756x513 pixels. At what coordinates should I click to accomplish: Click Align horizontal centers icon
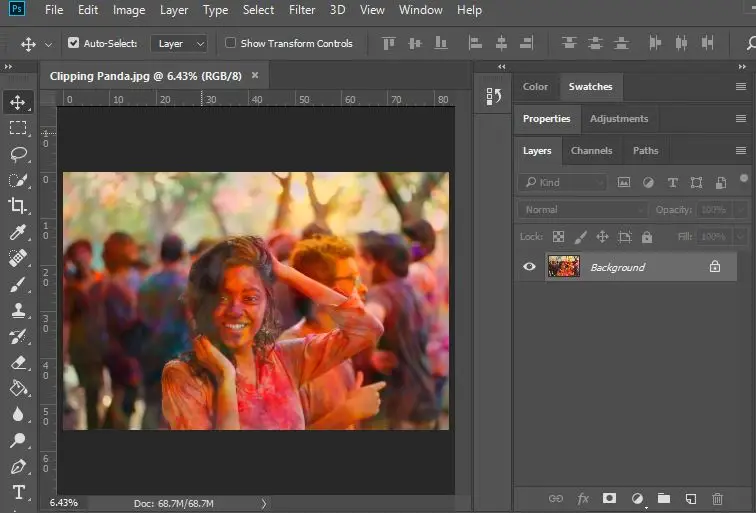[501, 43]
